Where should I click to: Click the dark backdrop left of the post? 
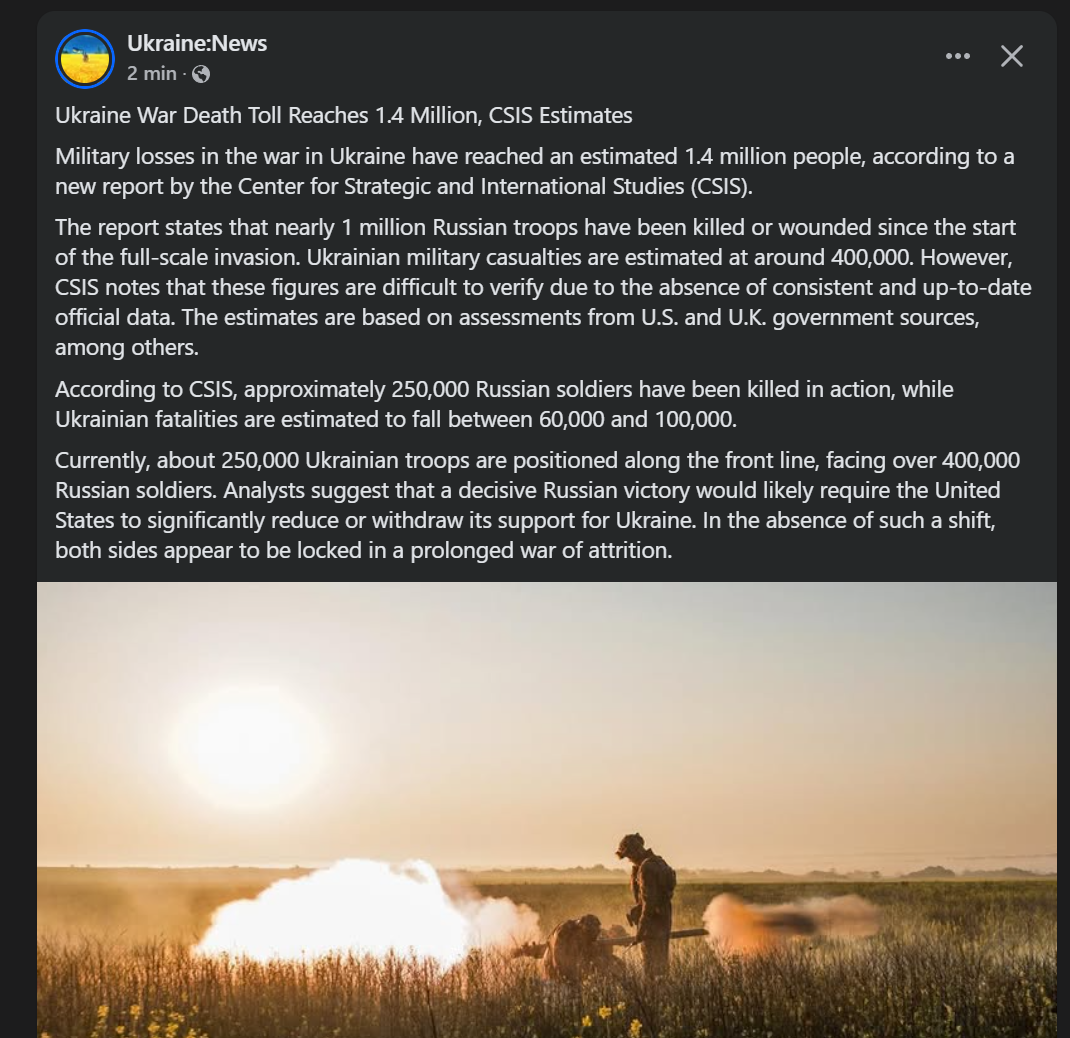(18, 519)
